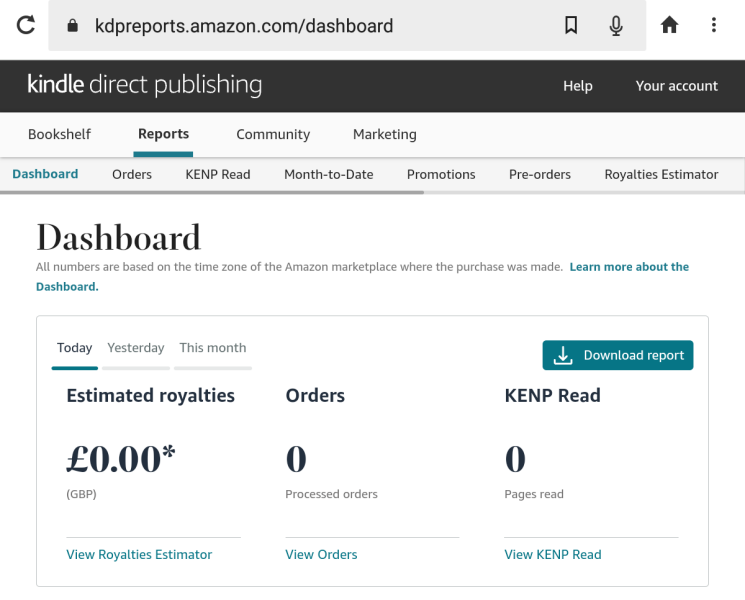The width and height of the screenshot is (745, 600).
Task: Follow the View Orders link
Action: (321, 554)
